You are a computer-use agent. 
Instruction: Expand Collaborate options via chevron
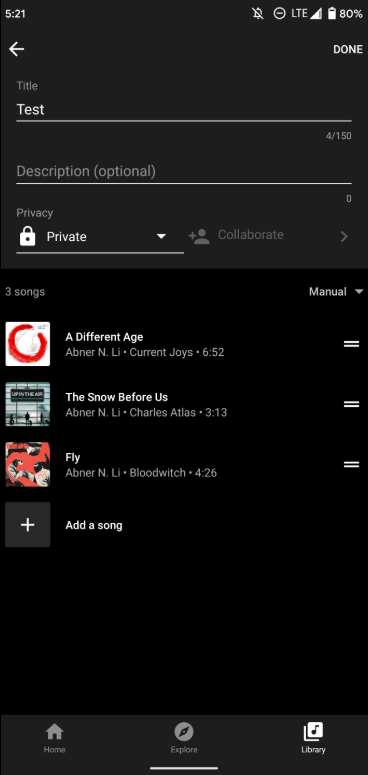344,236
